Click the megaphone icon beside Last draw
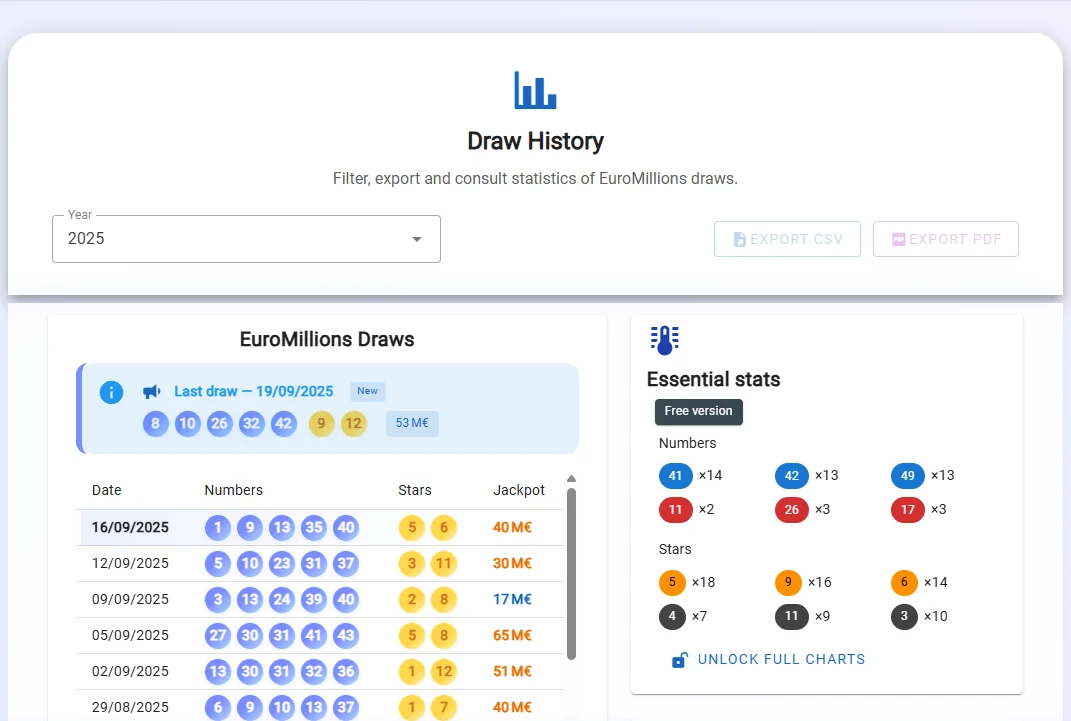This screenshot has height=721, width=1071. tap(151, 392)
